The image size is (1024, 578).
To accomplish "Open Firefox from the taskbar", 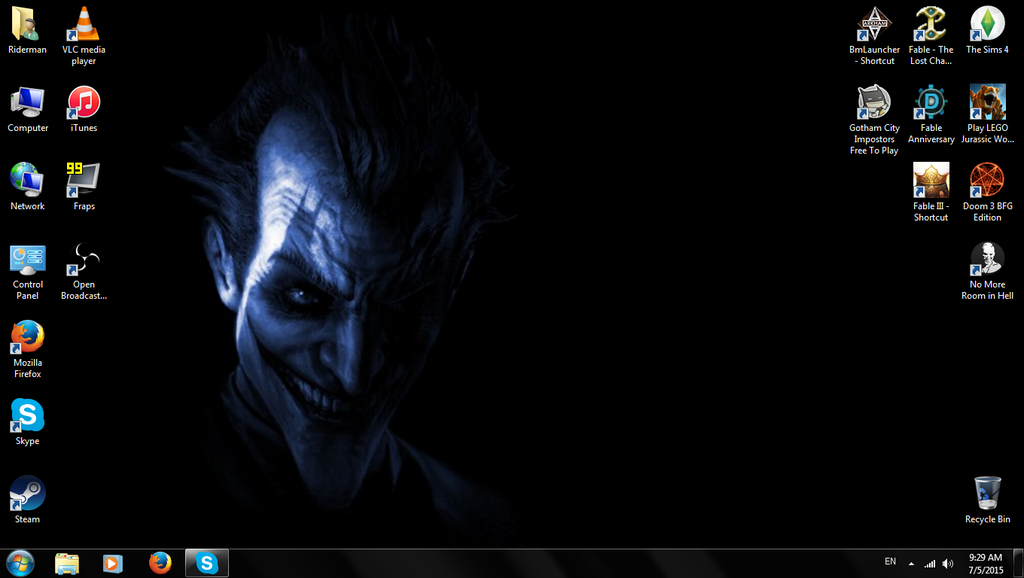I will click(x=160, y=563).
